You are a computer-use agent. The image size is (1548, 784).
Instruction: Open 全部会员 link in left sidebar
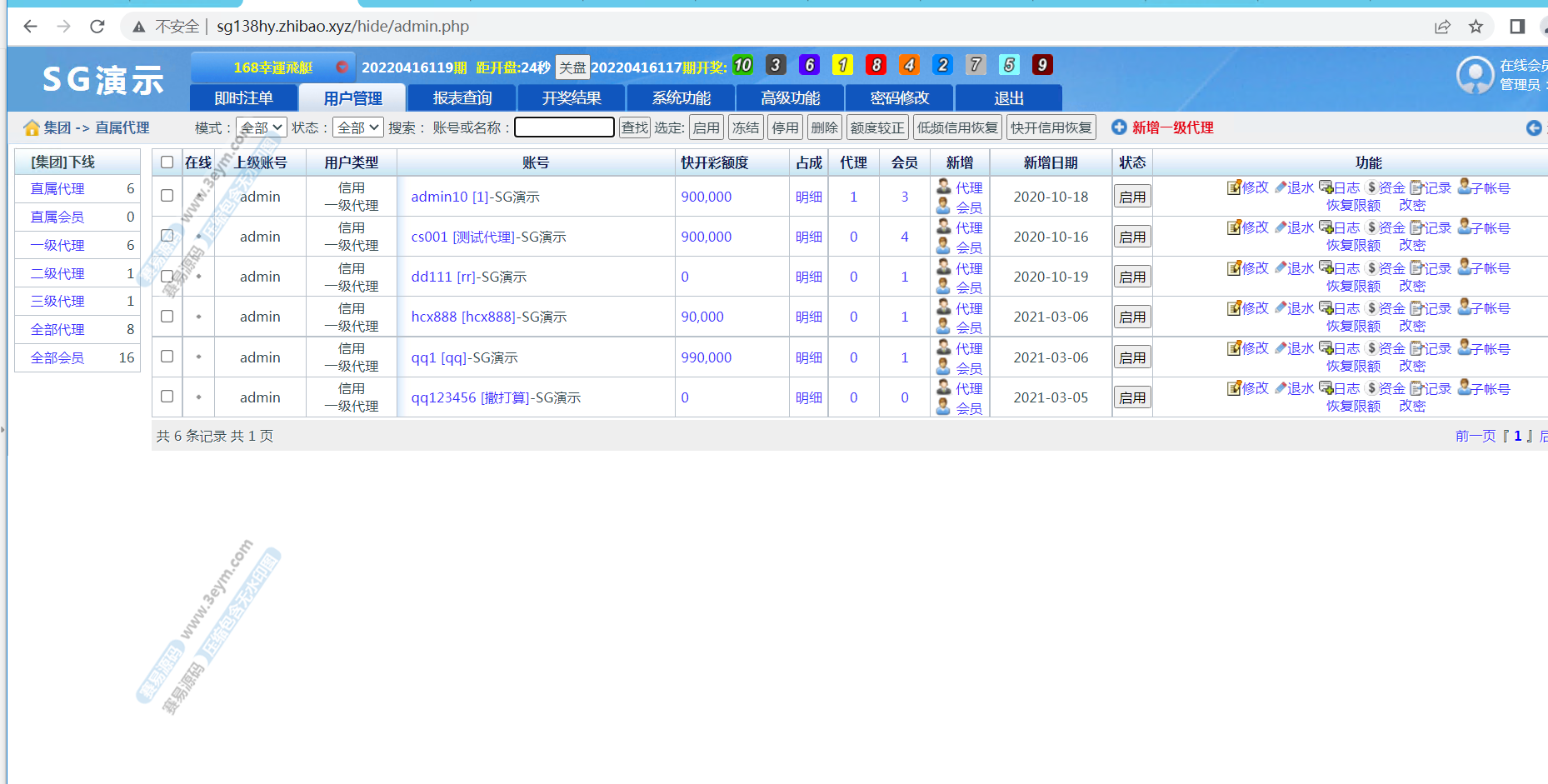click(57, 357)
